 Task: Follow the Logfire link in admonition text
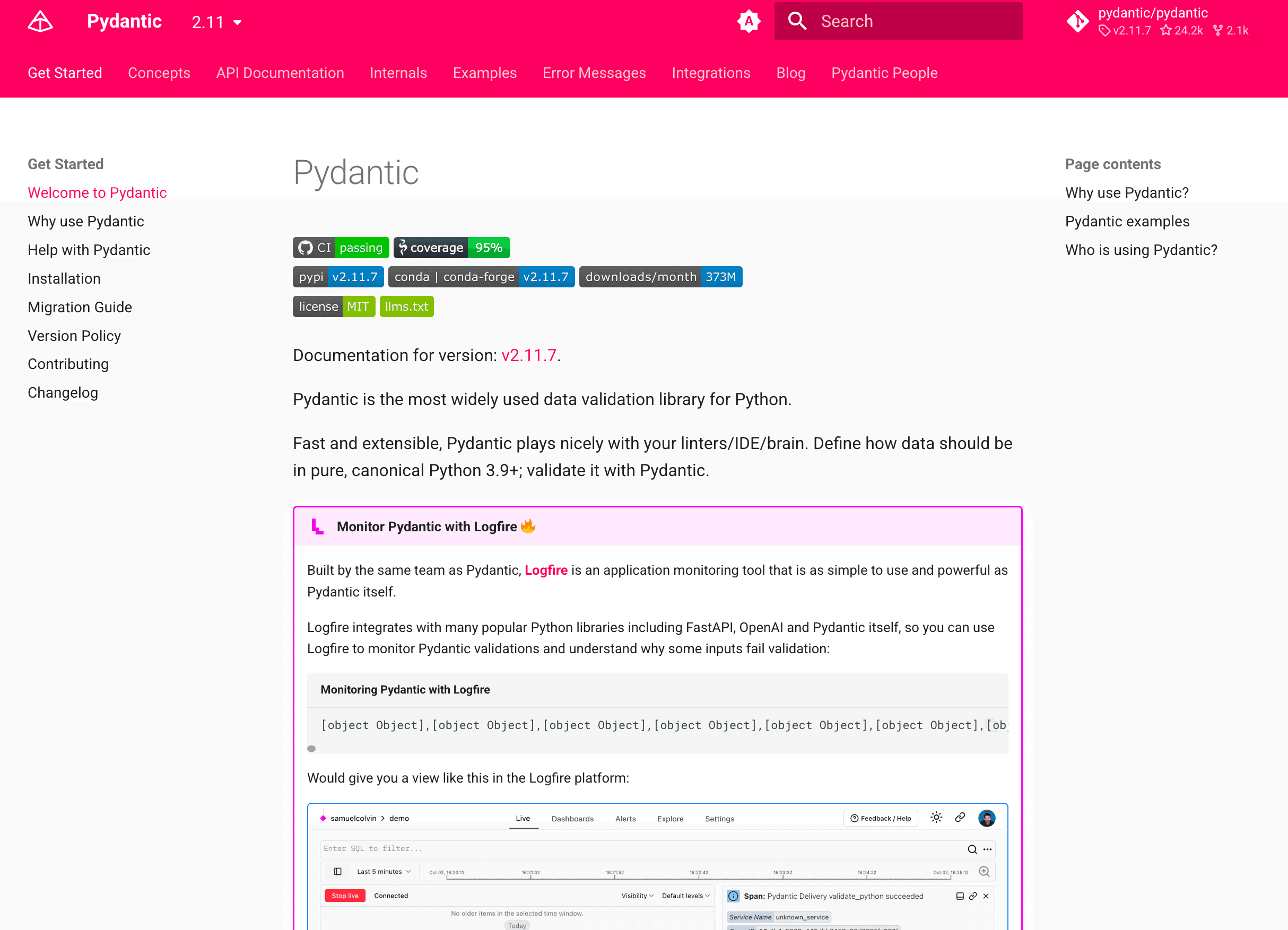[x=546, y=570]
